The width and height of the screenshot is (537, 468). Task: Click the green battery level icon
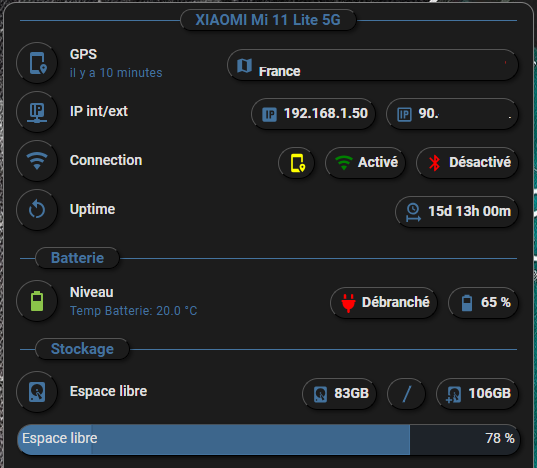[x=37, y=301]
